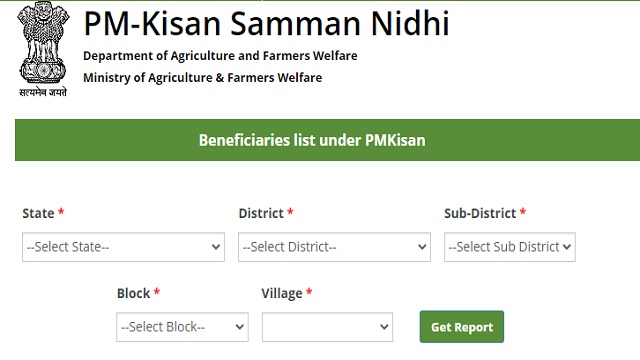Click the District dropdown chevron arrow
The image size is (640, 360).
coord(422,247)
